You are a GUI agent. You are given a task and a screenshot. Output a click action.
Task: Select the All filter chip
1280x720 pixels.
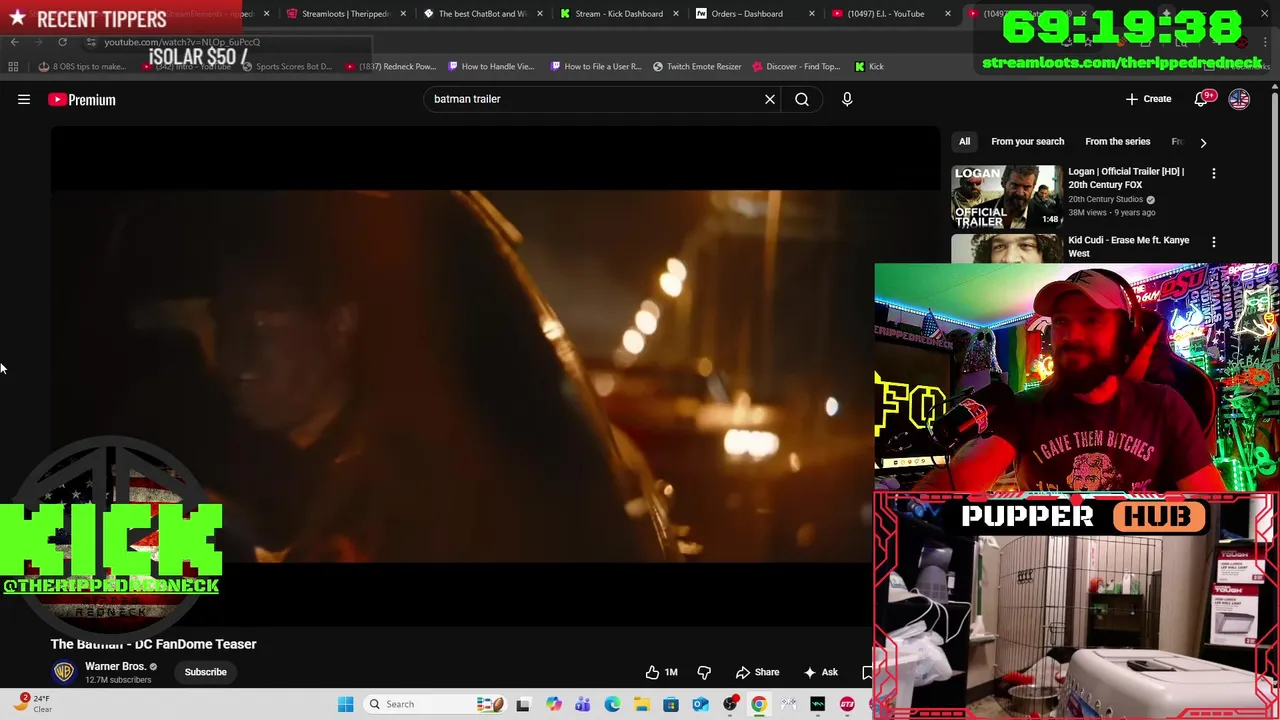pyautogui.click(x=964, y=141)
